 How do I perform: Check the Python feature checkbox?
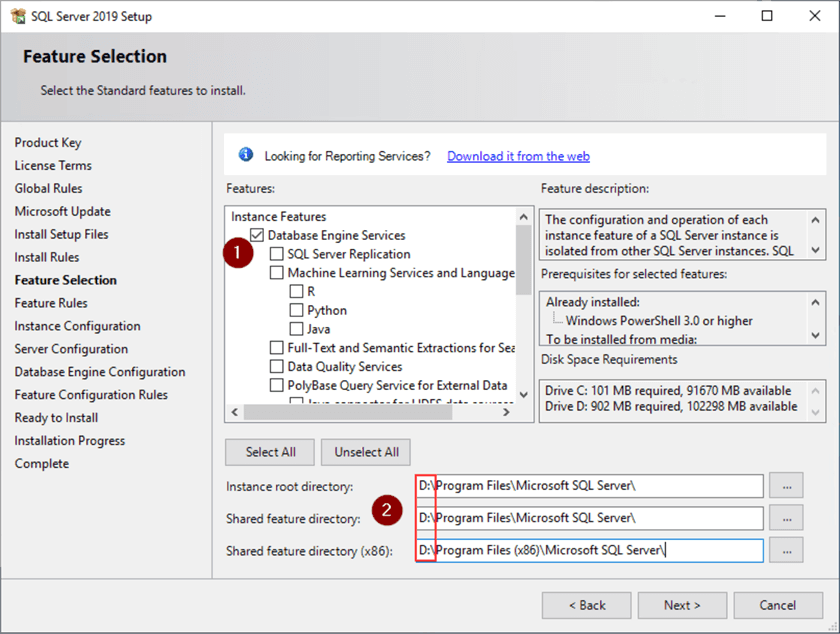pos(297,310)
